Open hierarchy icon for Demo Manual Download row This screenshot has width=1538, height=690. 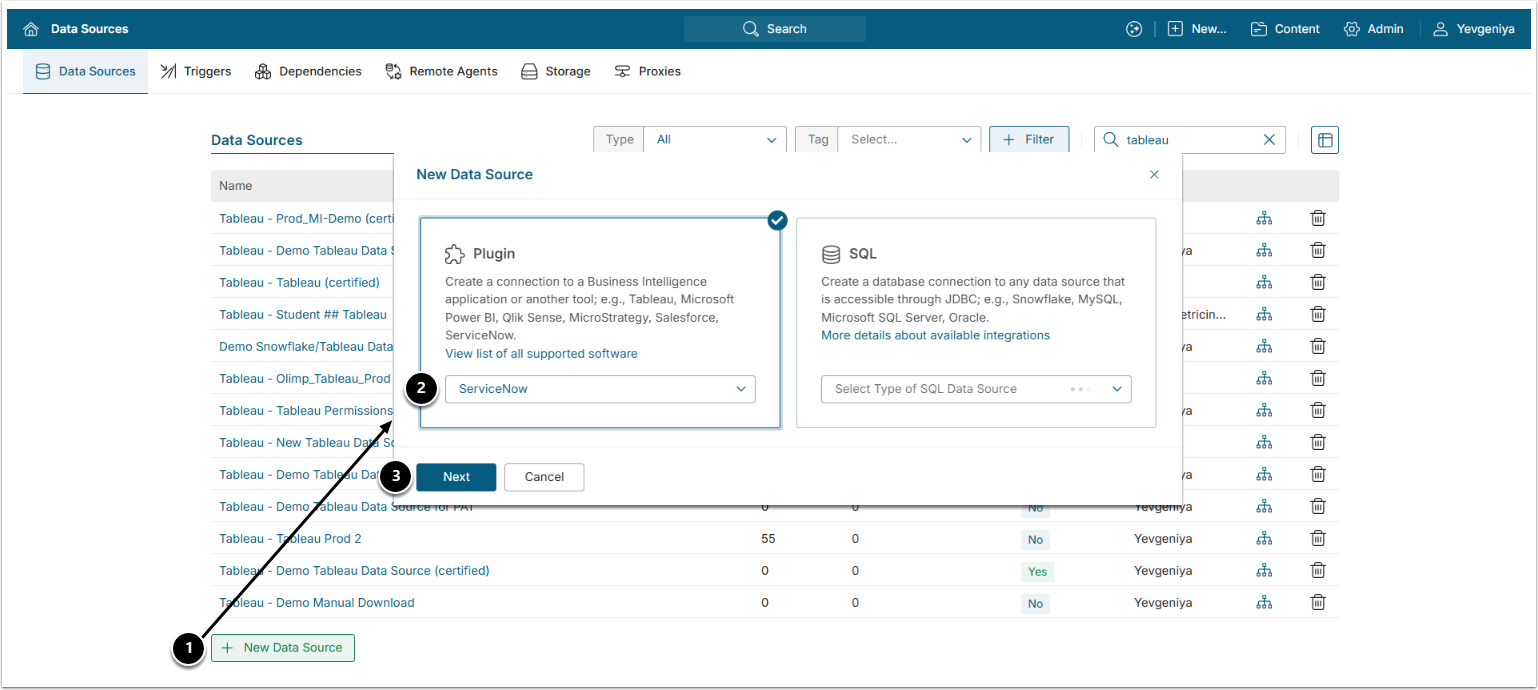[1264, 602]
